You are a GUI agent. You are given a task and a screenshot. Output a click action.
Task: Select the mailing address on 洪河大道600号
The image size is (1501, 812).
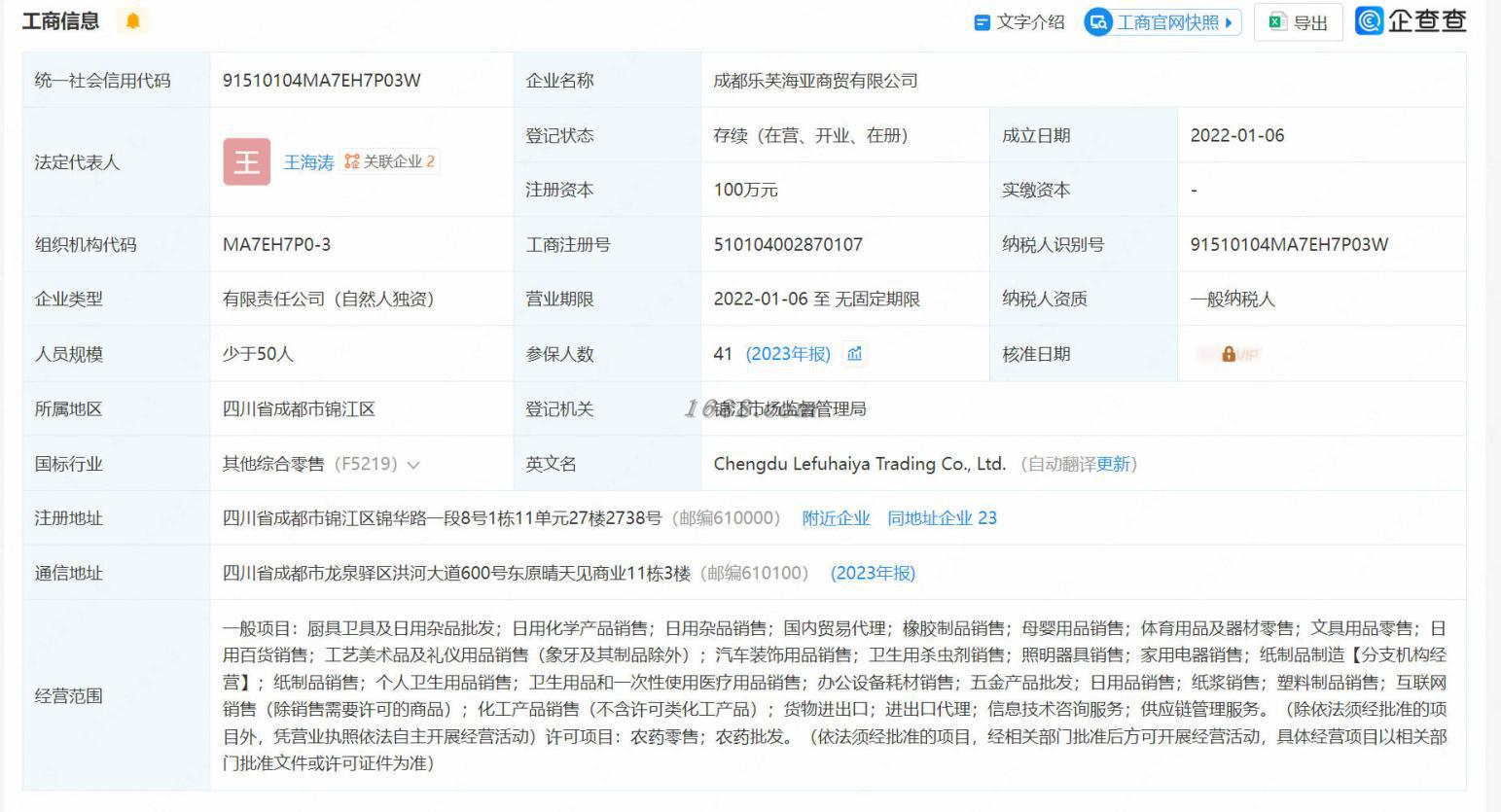click(x=456, y=573)
